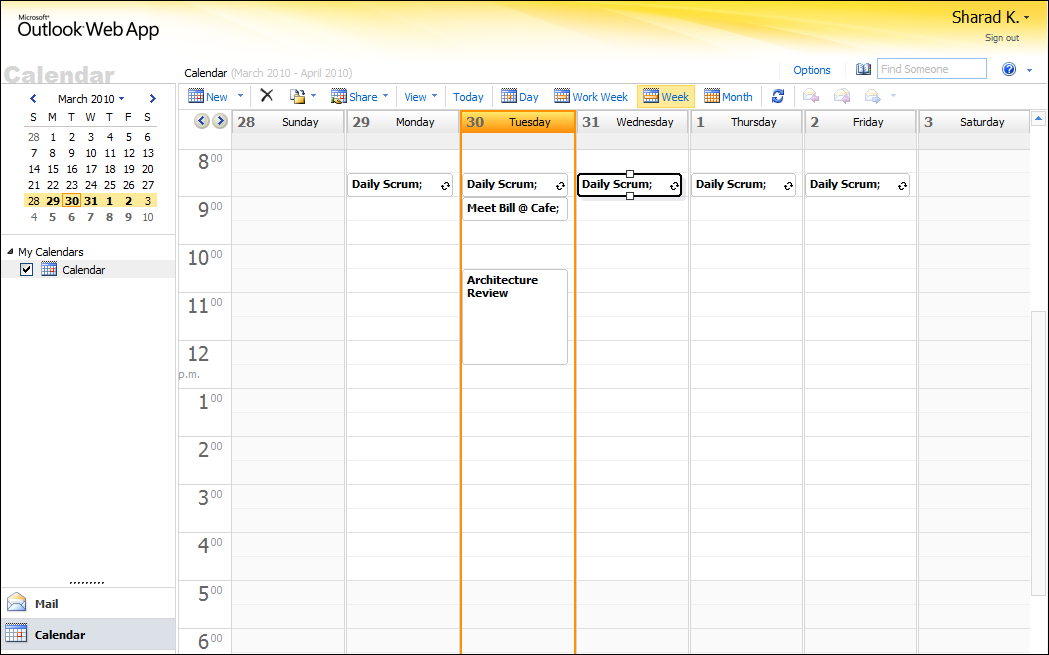
Task: Uncheck the Calendar checkbox under My Calendars
Action: pyautogui.click(x=27, y=270)
